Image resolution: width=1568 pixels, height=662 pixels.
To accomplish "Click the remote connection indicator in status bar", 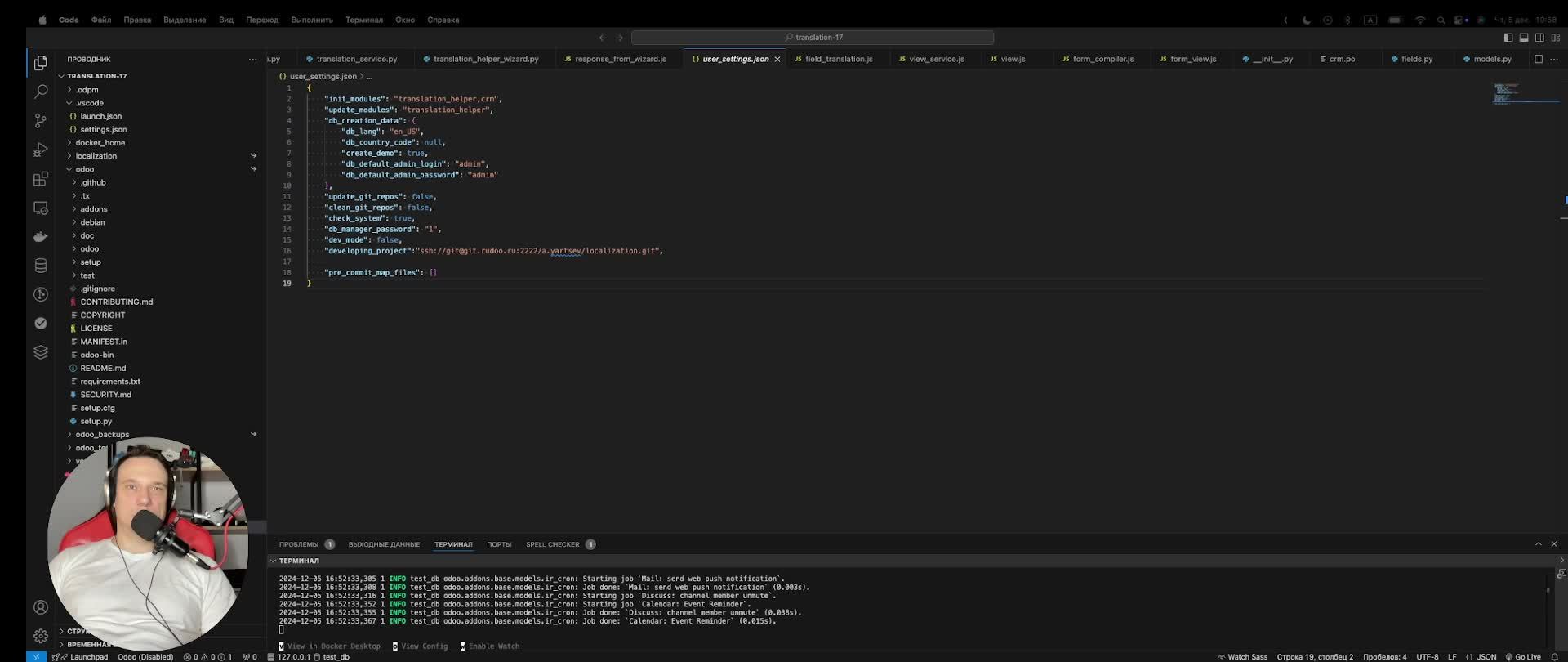I will [37, 657].
